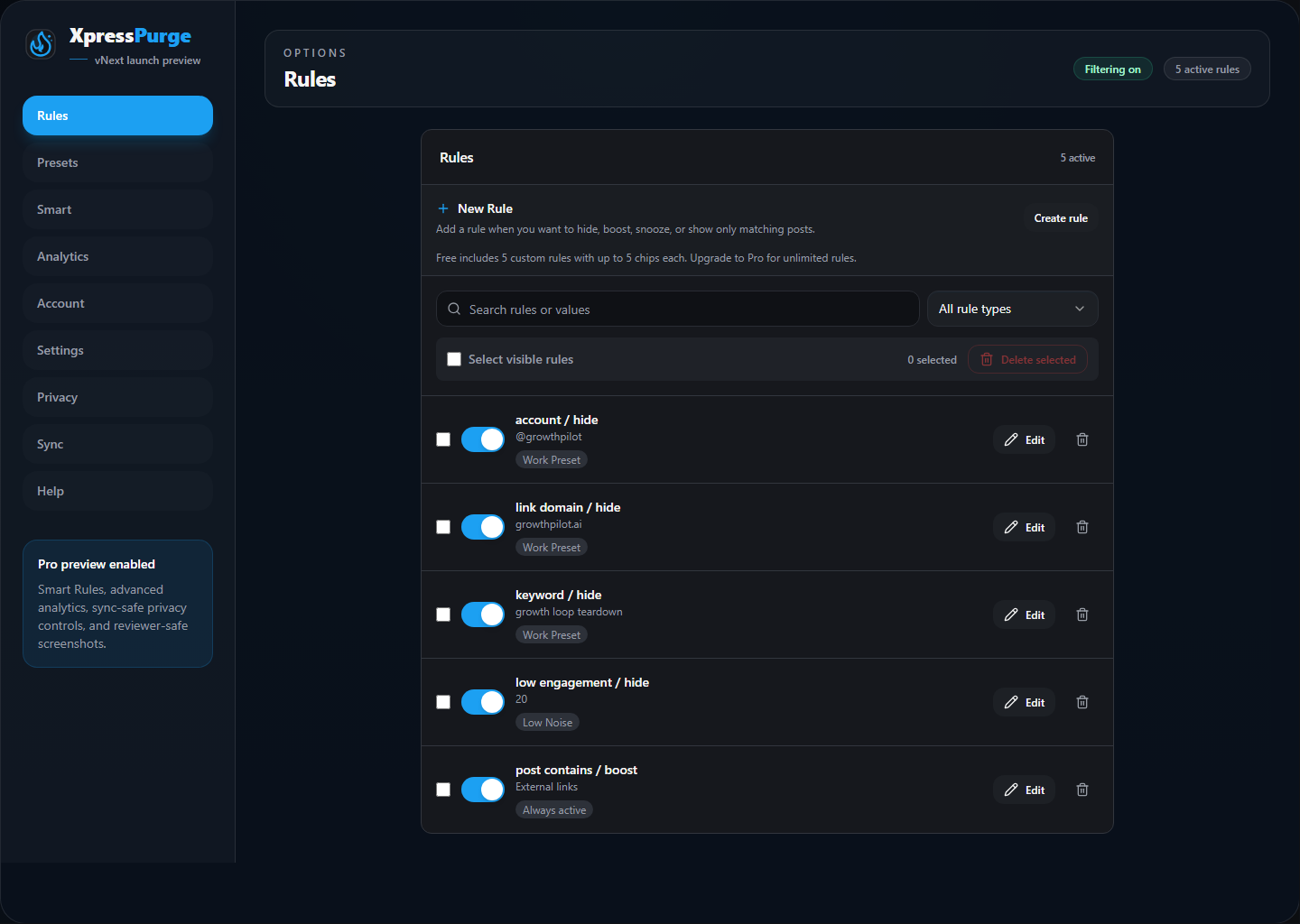Click the @growthpilot value text
This screenshot has width=1300, height=924.
[549, 437]
